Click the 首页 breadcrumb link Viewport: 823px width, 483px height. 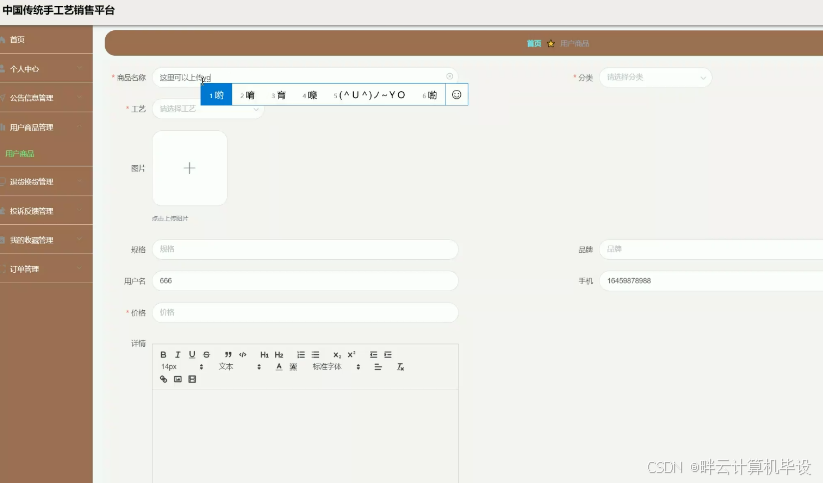coord(534,44)
